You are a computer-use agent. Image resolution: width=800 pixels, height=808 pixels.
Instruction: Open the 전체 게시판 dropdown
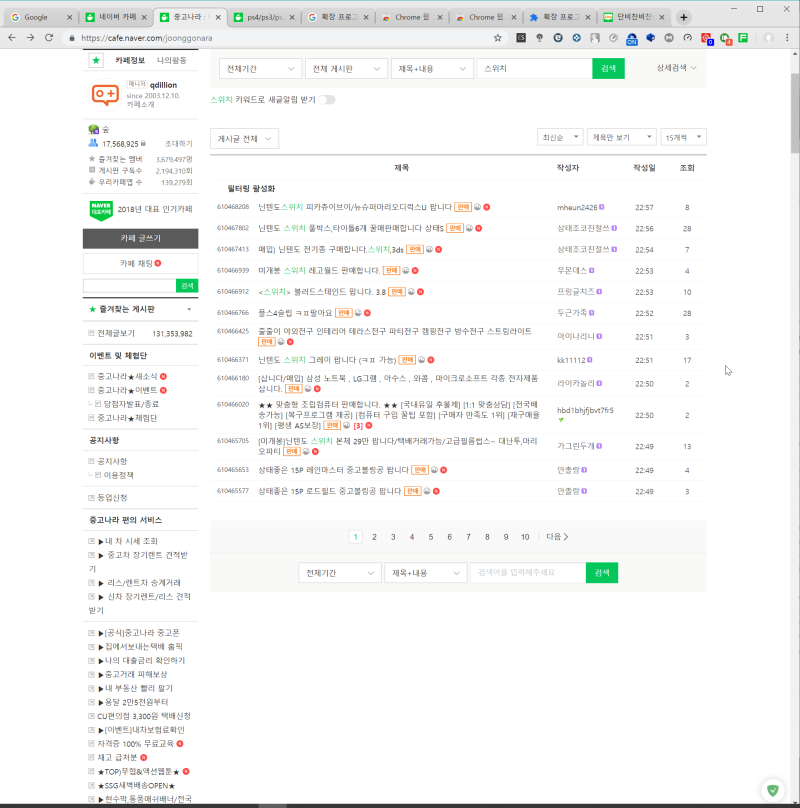(346, 69)
